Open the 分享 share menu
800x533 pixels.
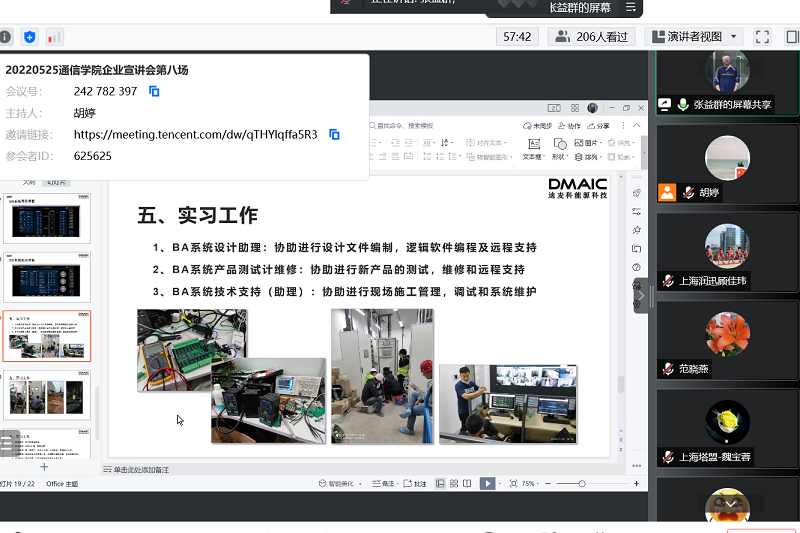tap(598, 126)
